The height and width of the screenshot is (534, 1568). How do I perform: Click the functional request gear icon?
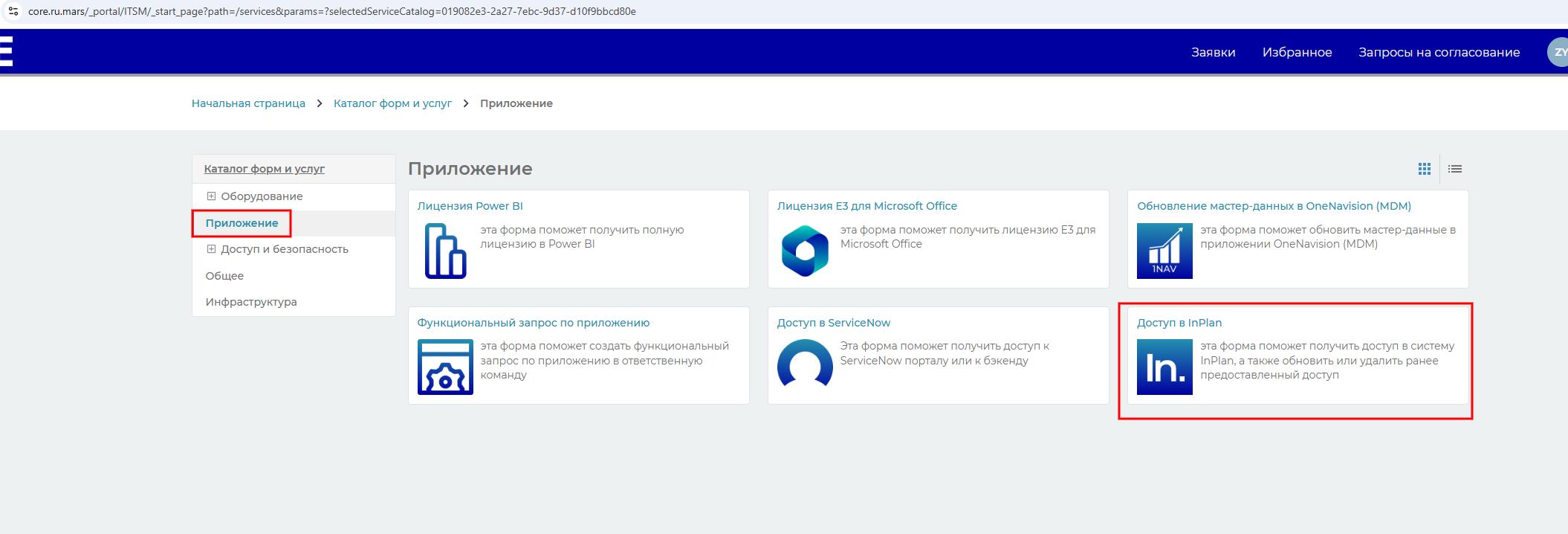[445, 367]
